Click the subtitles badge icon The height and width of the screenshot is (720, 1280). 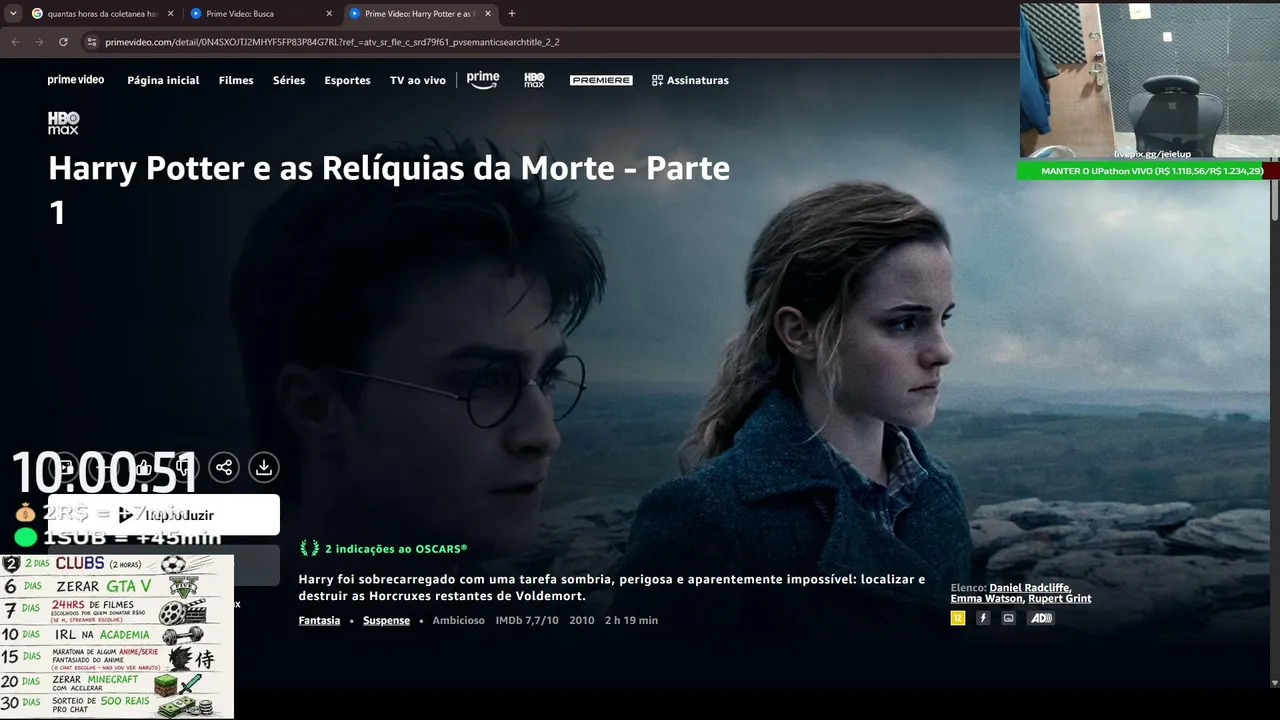(x=1008, y=618)
